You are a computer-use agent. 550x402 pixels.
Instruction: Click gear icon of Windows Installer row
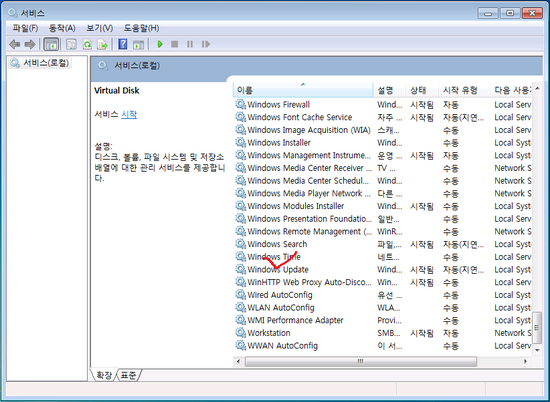tap(240, 142)
